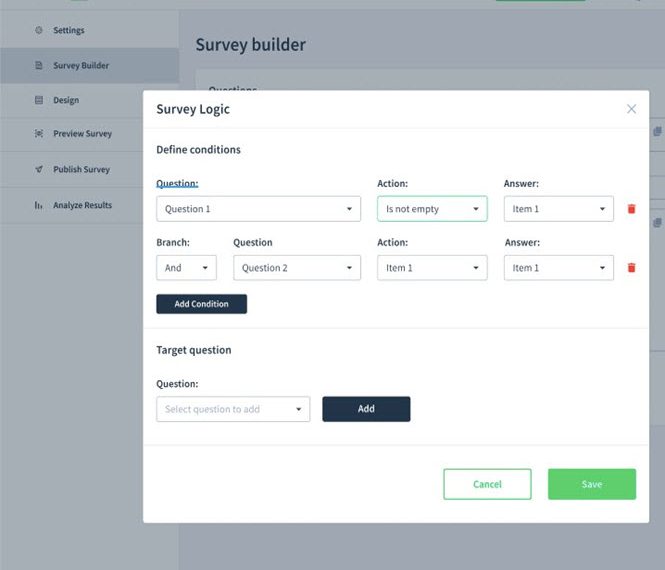Click the Publish Survey paper-plane icon
Screen dimensions: 665x570
tap(39, 170)
